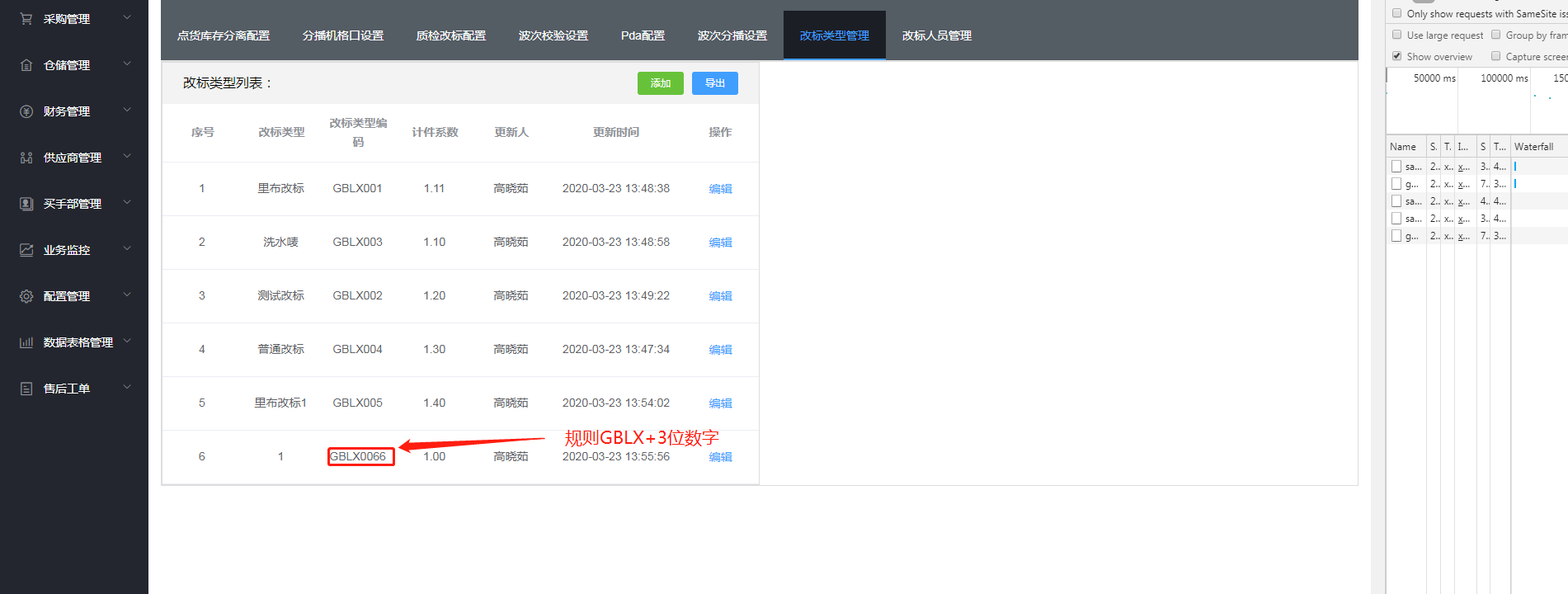
Task: Switch to the 波次校验设置 tab
Action: (553, 35)
